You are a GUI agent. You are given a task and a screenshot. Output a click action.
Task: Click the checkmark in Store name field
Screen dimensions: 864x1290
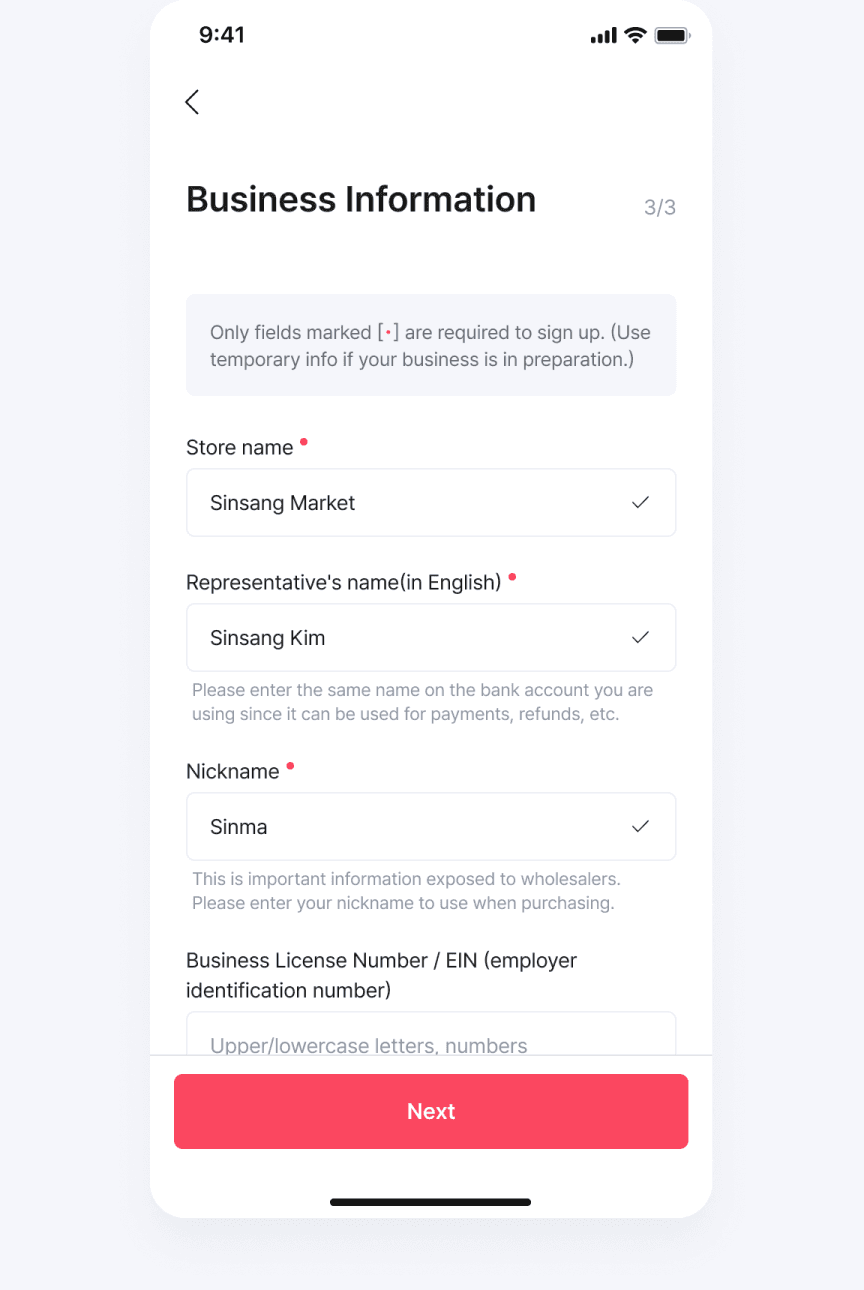click(x=641, y=502)
